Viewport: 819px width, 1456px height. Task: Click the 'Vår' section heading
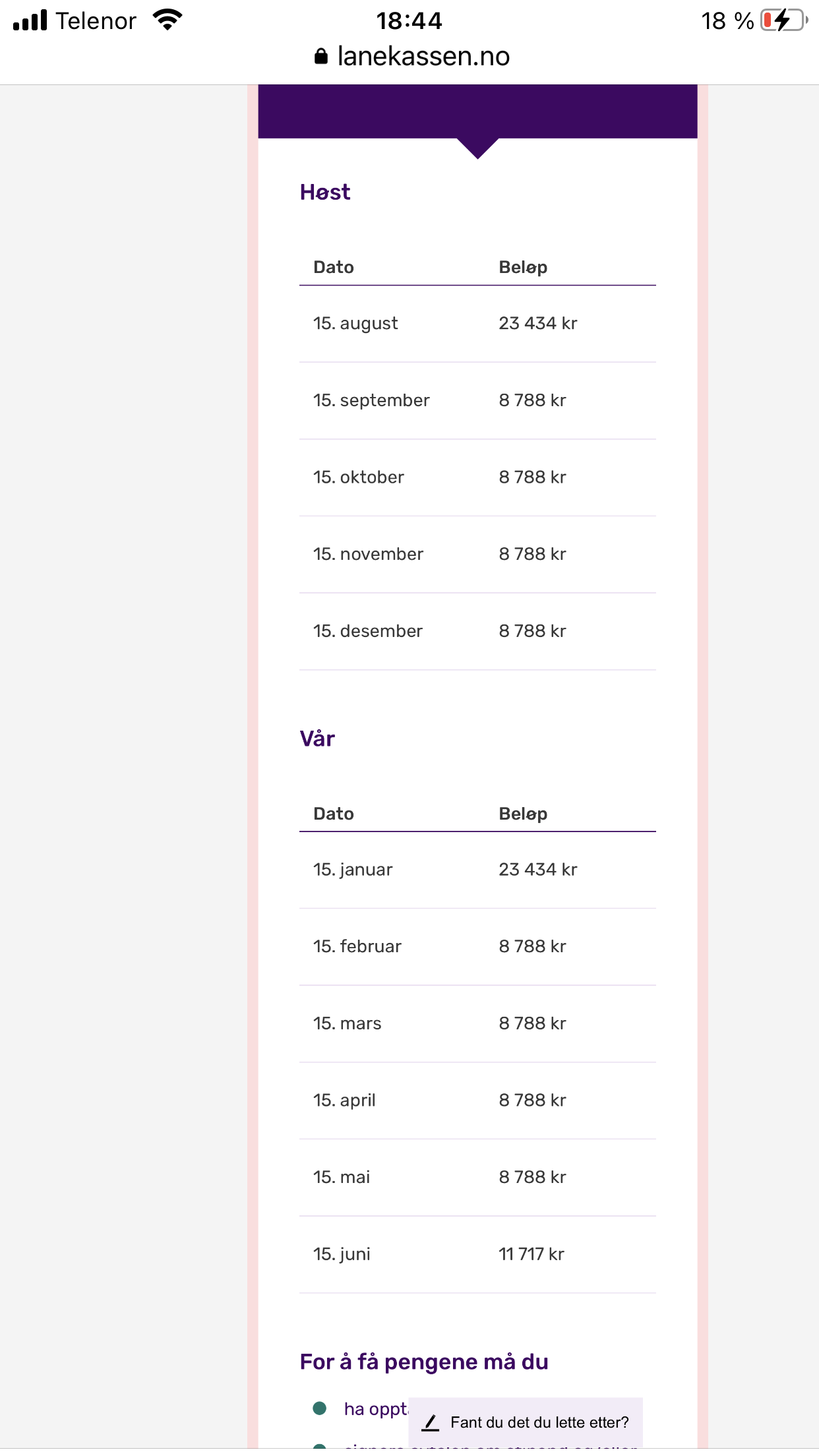pyautogui.click(x=317, y=739)
